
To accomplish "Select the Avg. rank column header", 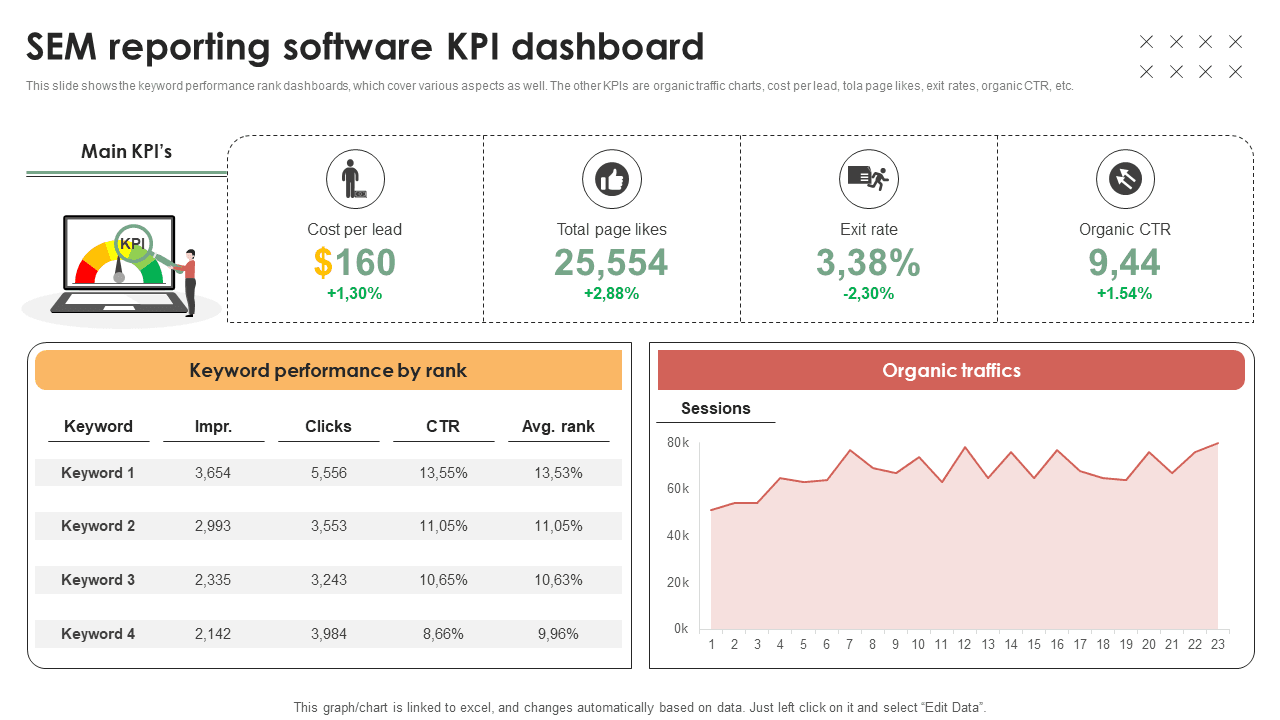I will point(558,426).
